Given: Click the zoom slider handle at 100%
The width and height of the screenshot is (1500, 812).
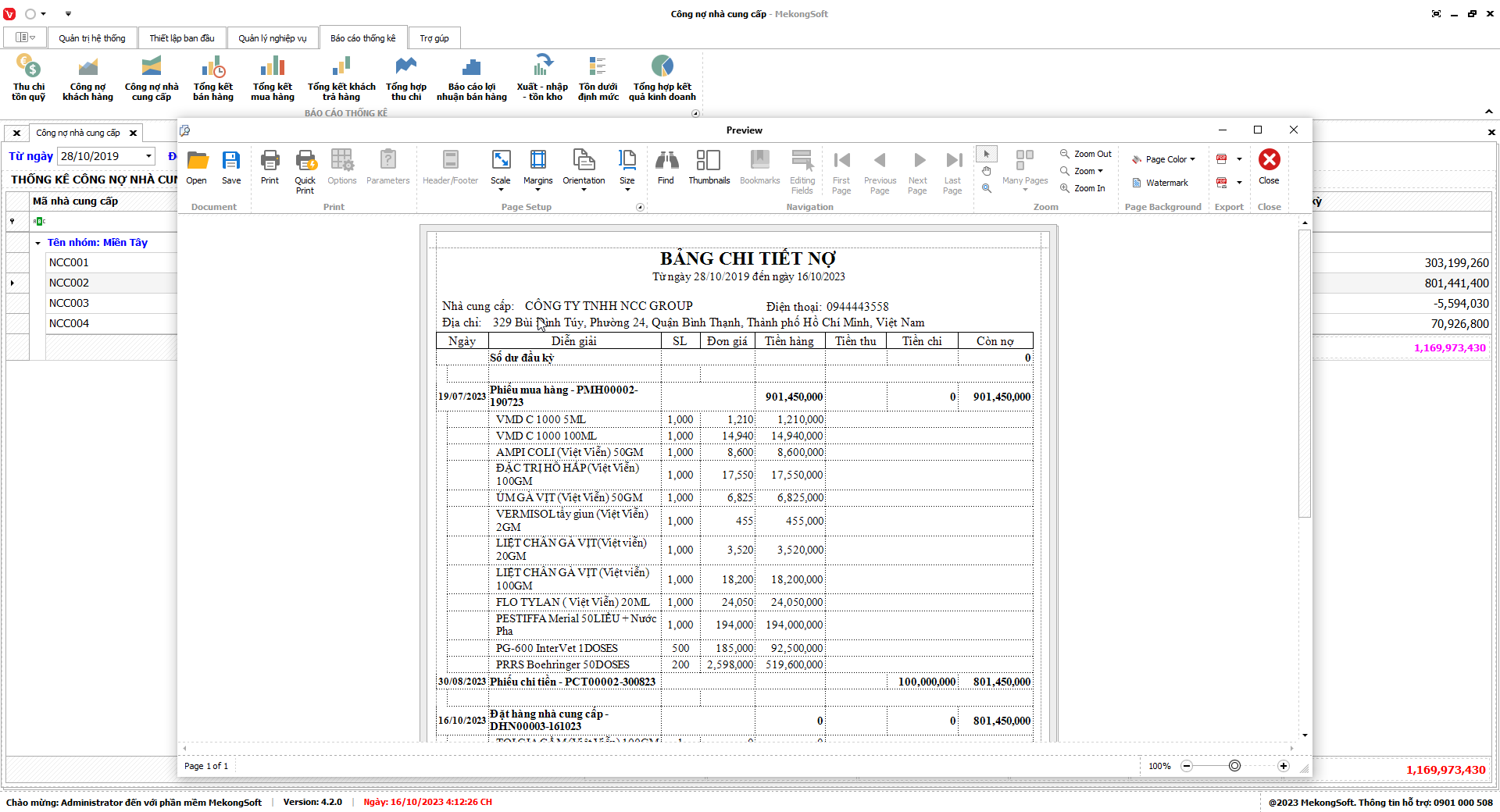Looking at the screenshot, I should coord(1234,766).
